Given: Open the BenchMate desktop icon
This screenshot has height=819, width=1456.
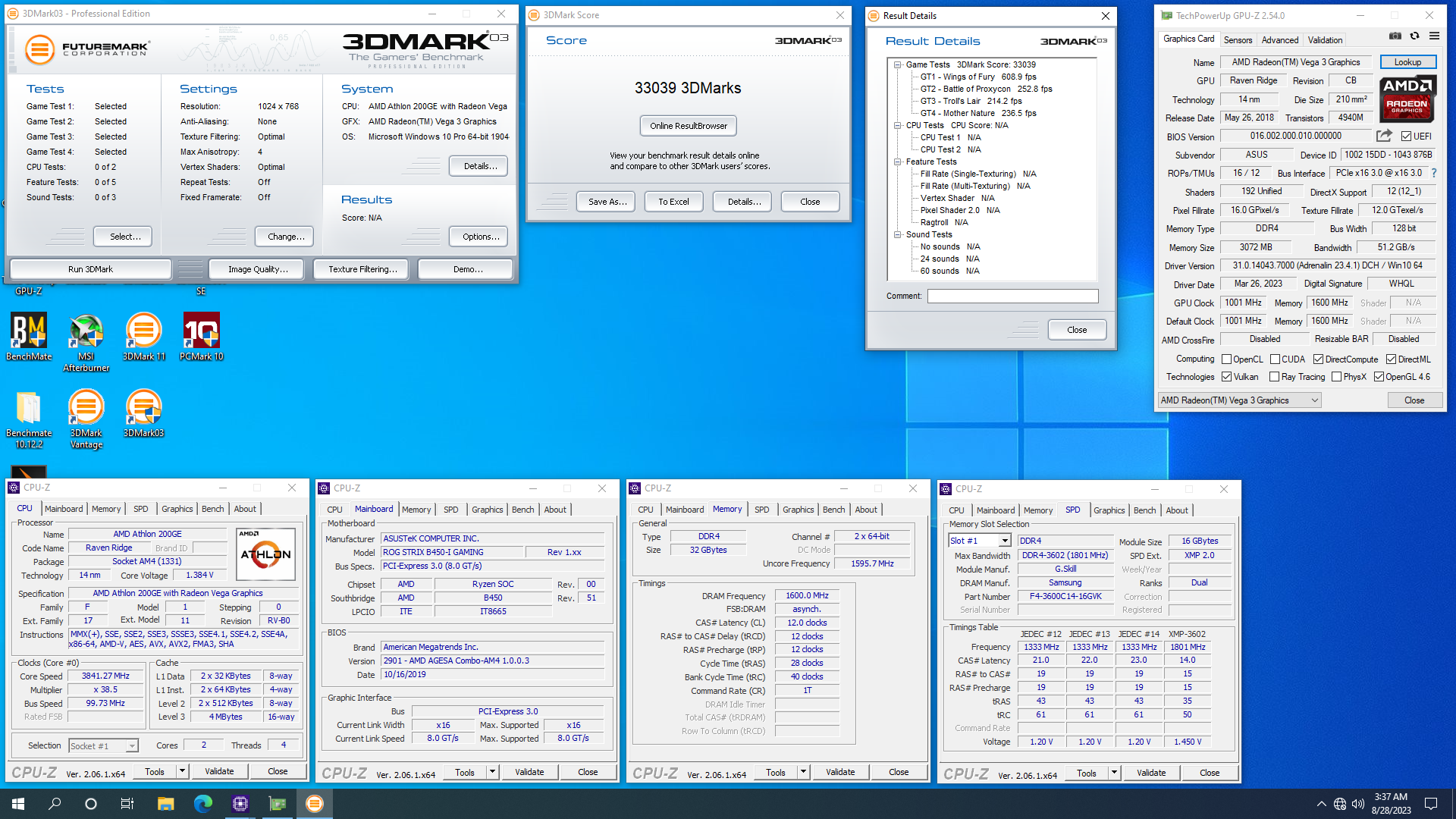Looking at the screenshot, I should point(29,337).
